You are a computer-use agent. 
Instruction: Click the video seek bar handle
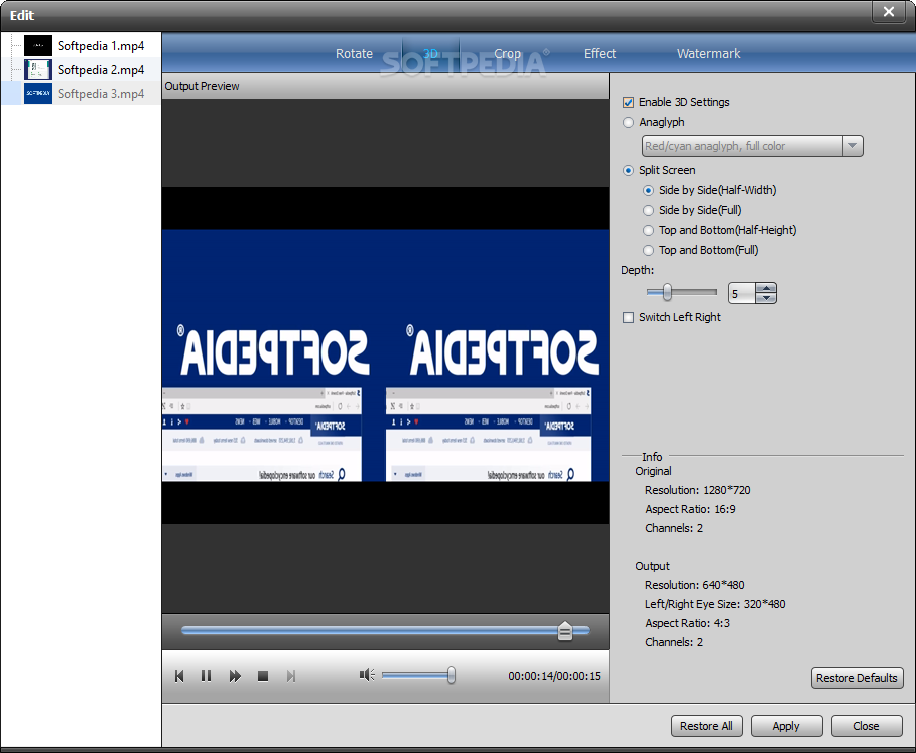[x=565, y=631]
